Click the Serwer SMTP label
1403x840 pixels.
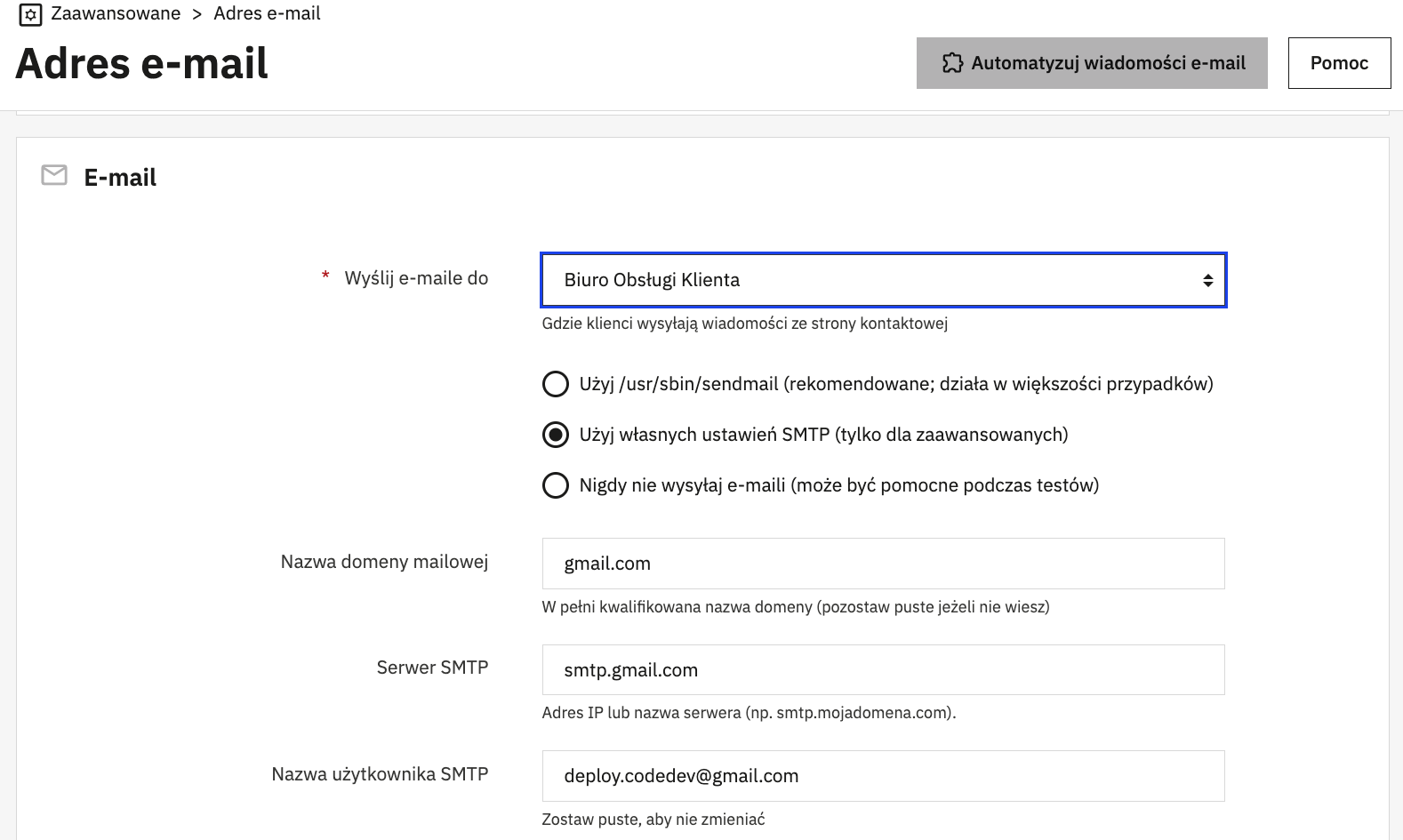pos(432,668)
